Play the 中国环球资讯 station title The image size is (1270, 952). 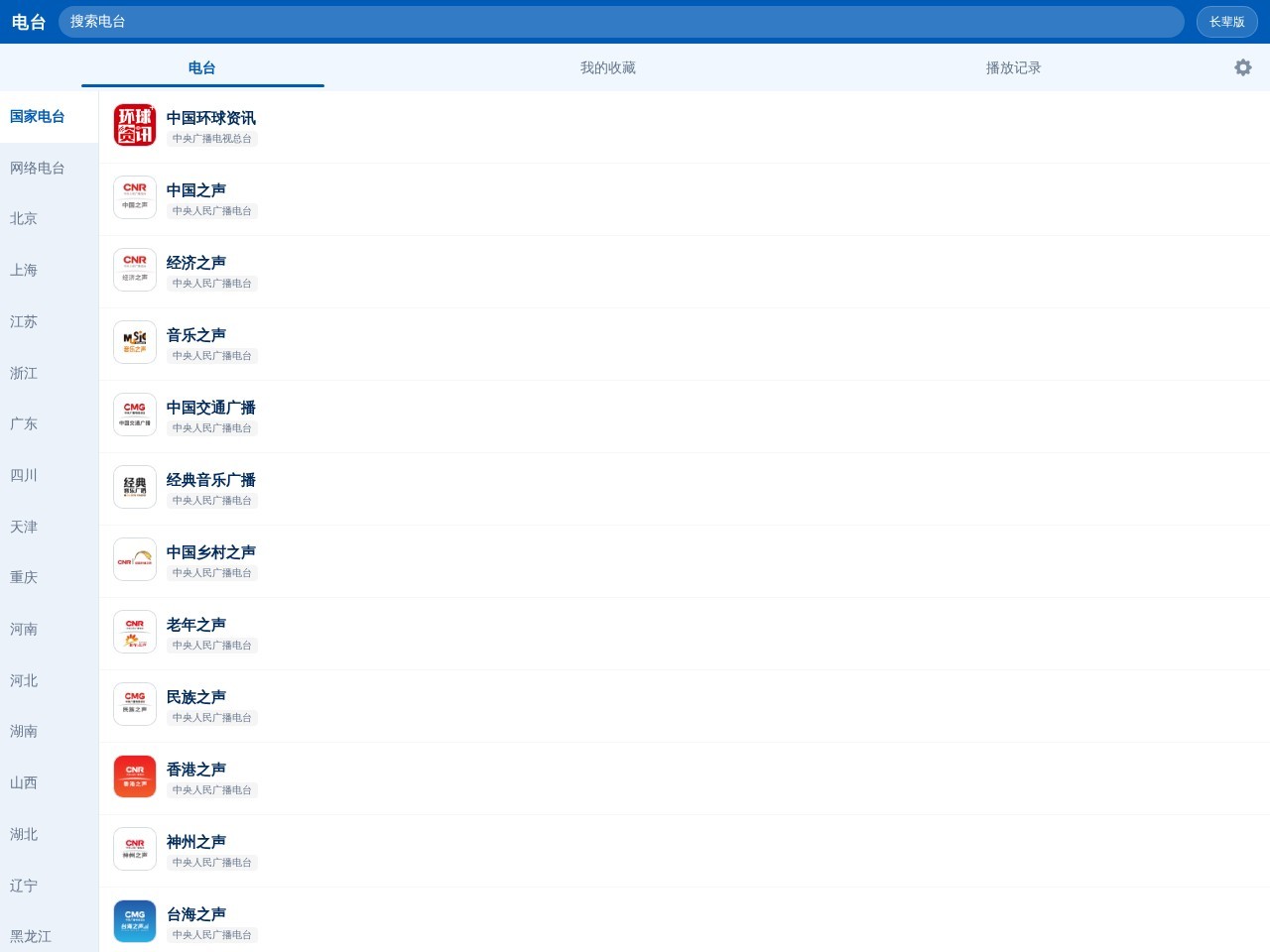click(x=211, y=118)
